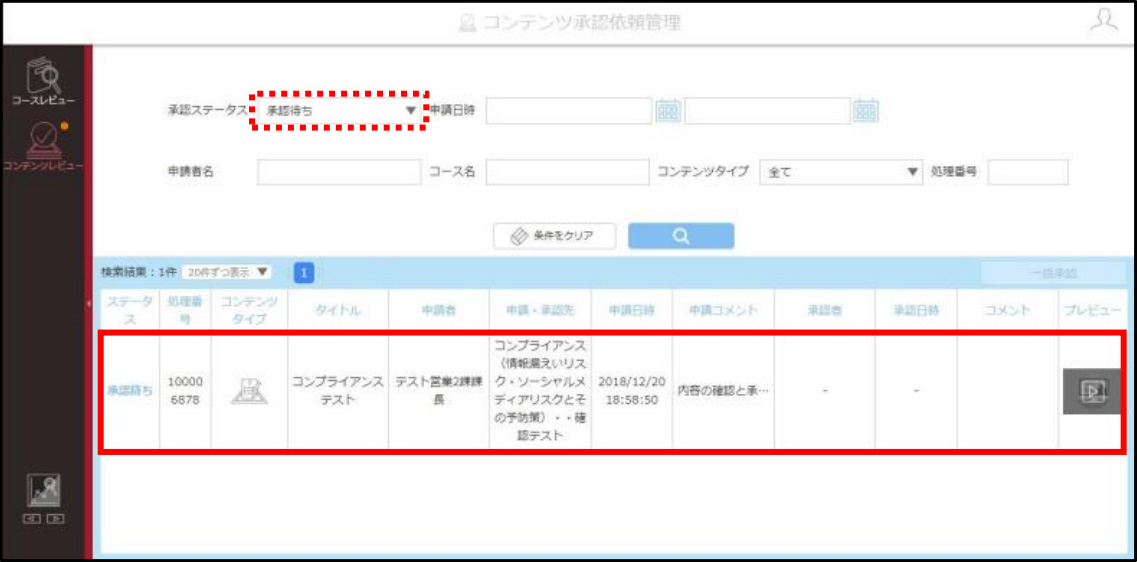Click applicant cell テスト営業2課課長
Image resolution: width=1137 pixels, height=562 pixels.
pyautogui.click(x=439, y=391)
